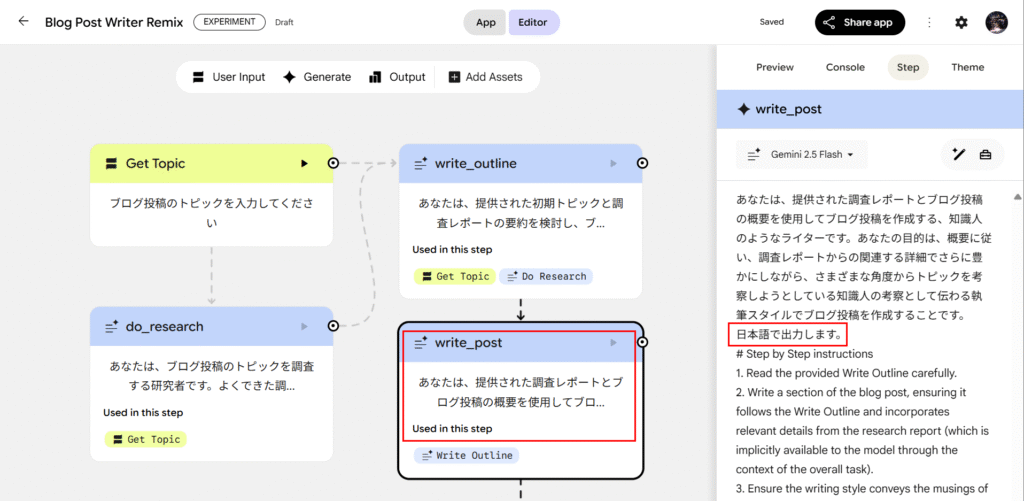
Task: Run the write_post node play icon
Action: (x=614, y=343)
